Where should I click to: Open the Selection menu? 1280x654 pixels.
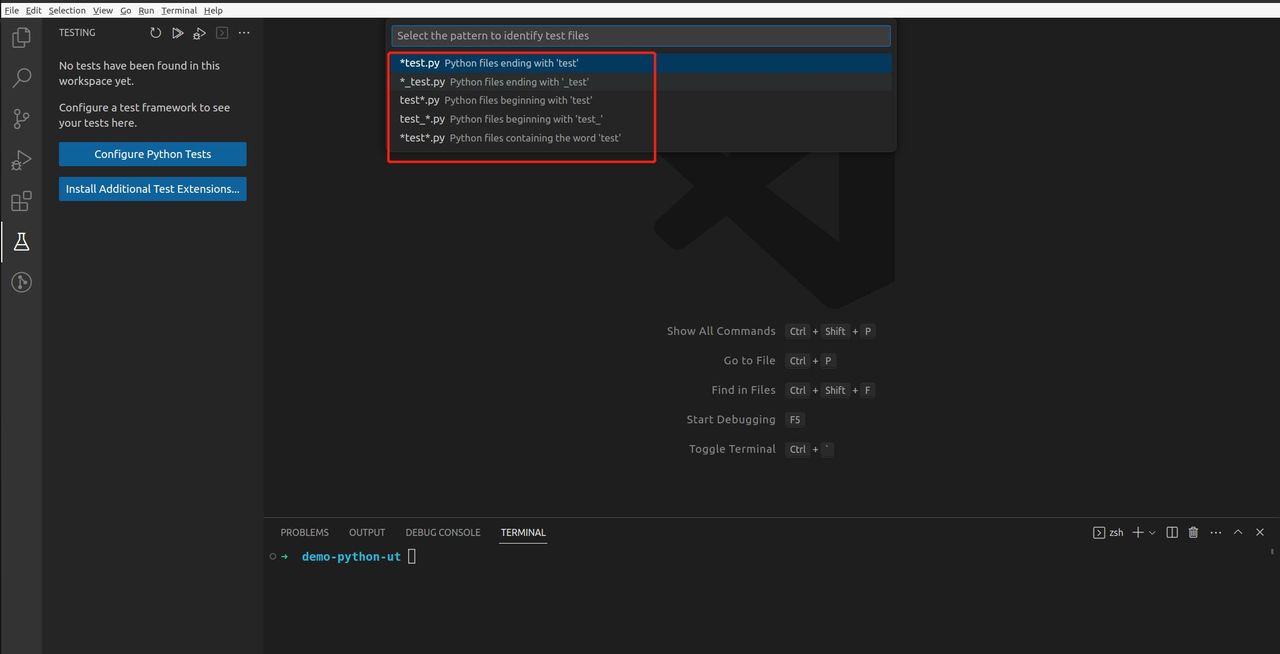click(67, 10)
